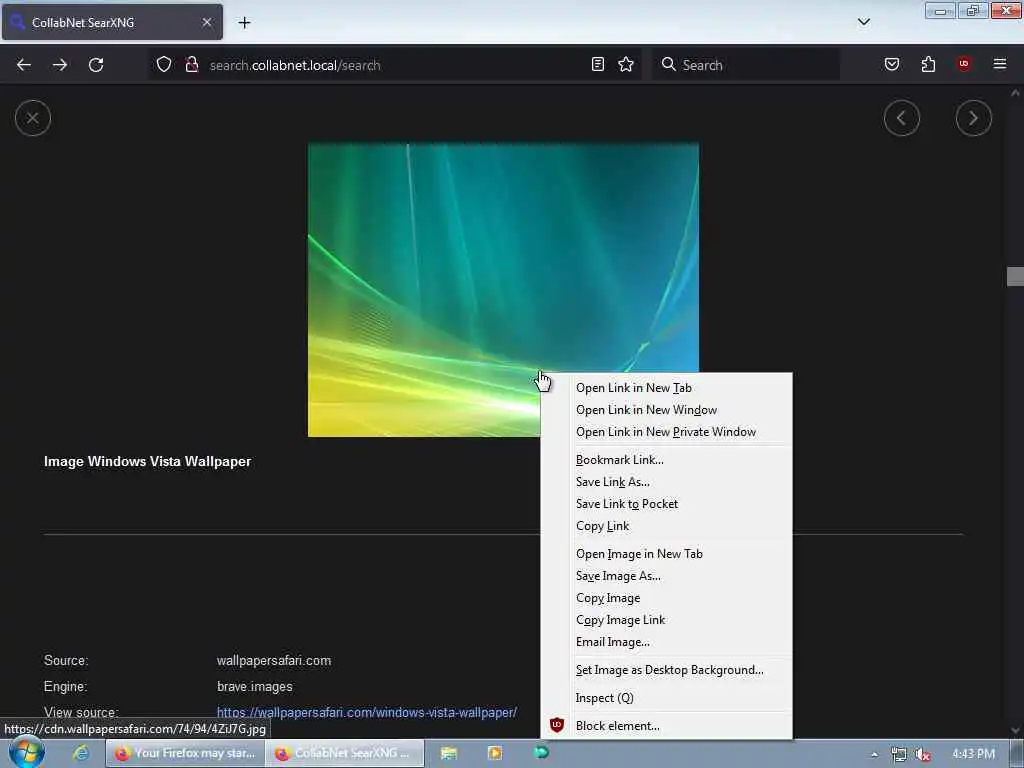Open a new tab with plus button
This screenshot has height=768, width=1024.
(244, 23)
